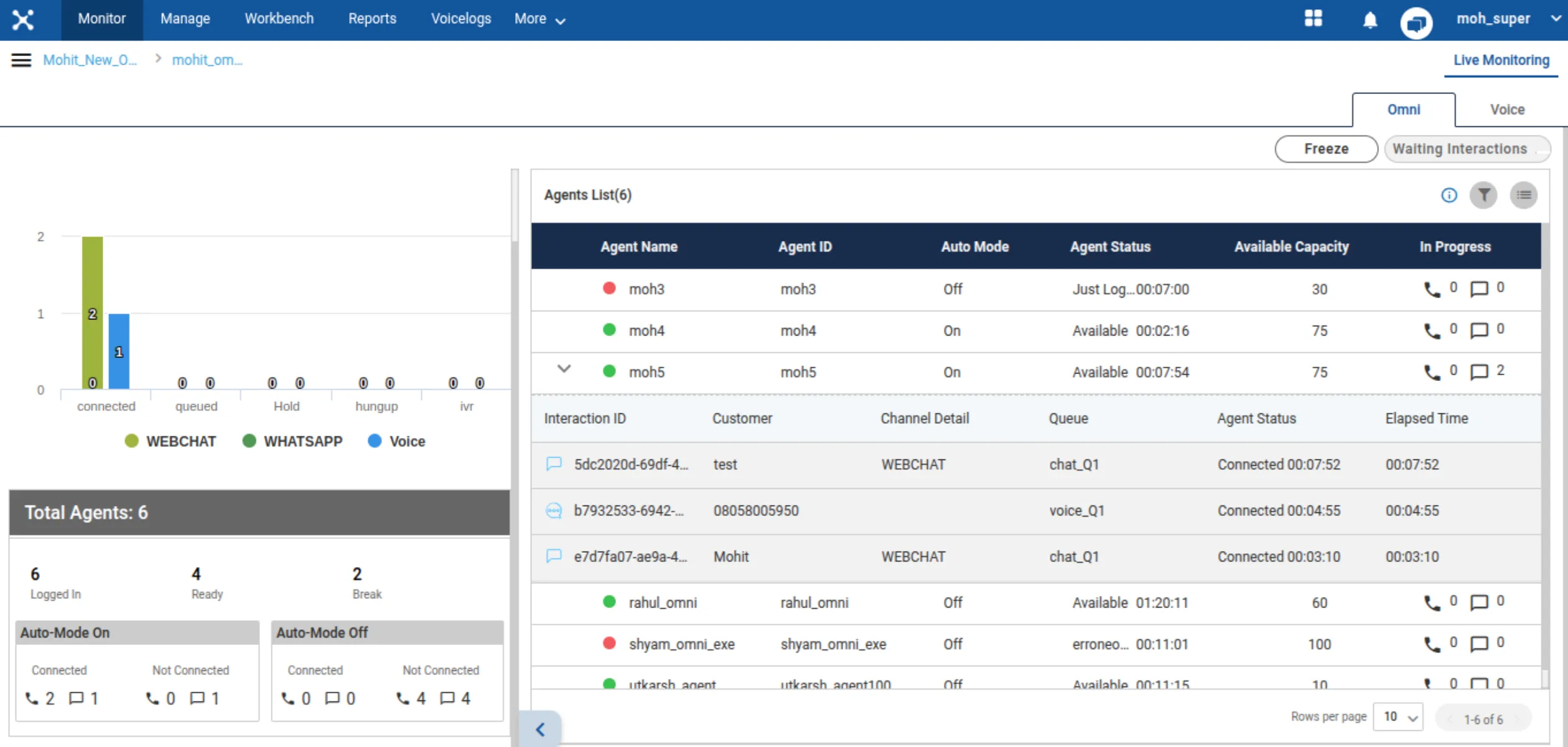
Task: Open the Workbench menu
Action: (279, 19)
